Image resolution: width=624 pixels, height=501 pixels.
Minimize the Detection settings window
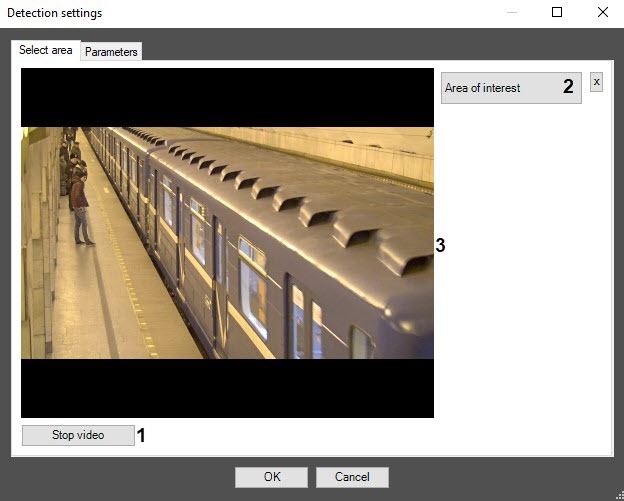[512, 13]
